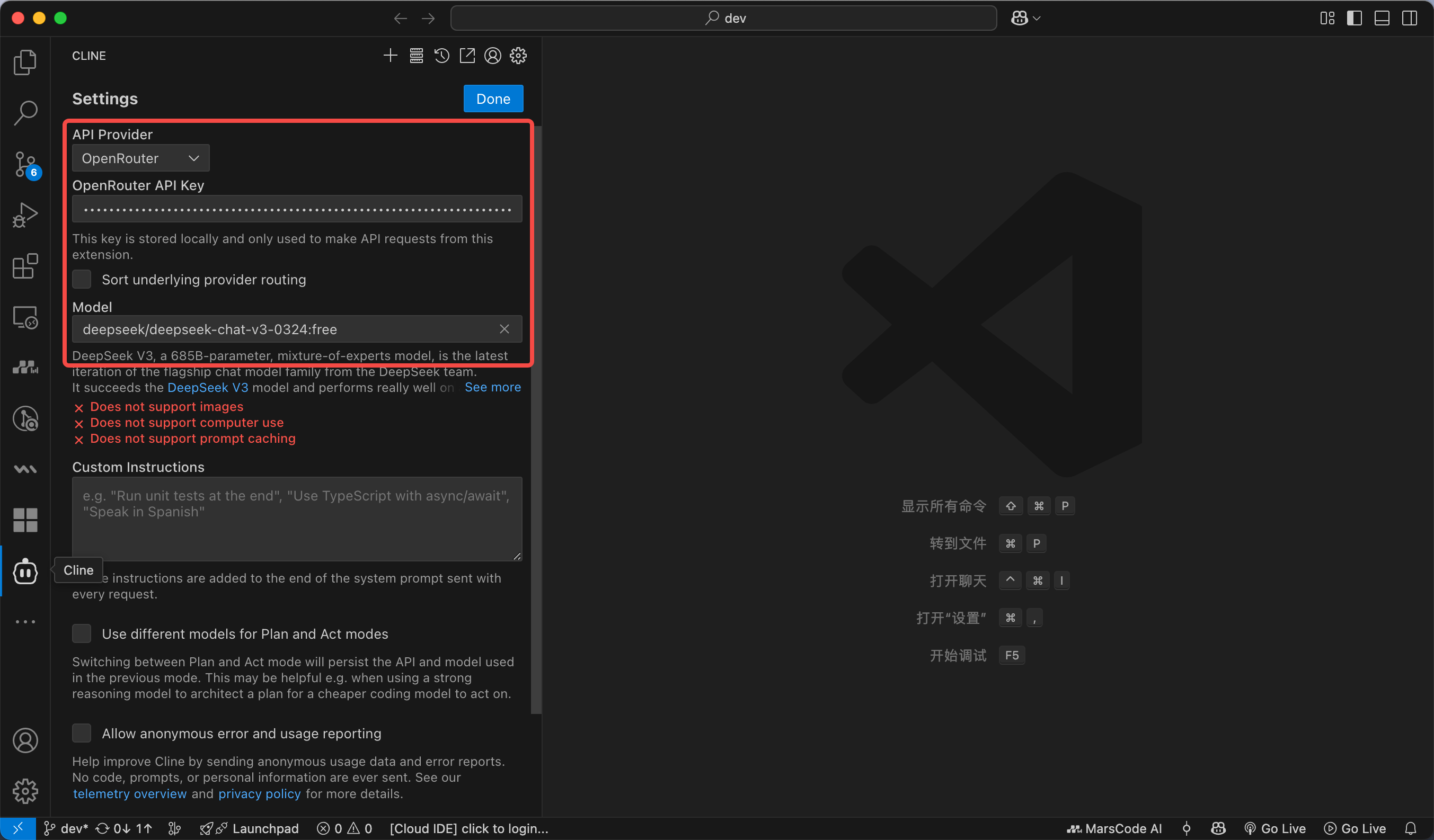Viewport: 1434px width, 840px height.
Task: Go forward with the right arrow
Action: [428, 18]
